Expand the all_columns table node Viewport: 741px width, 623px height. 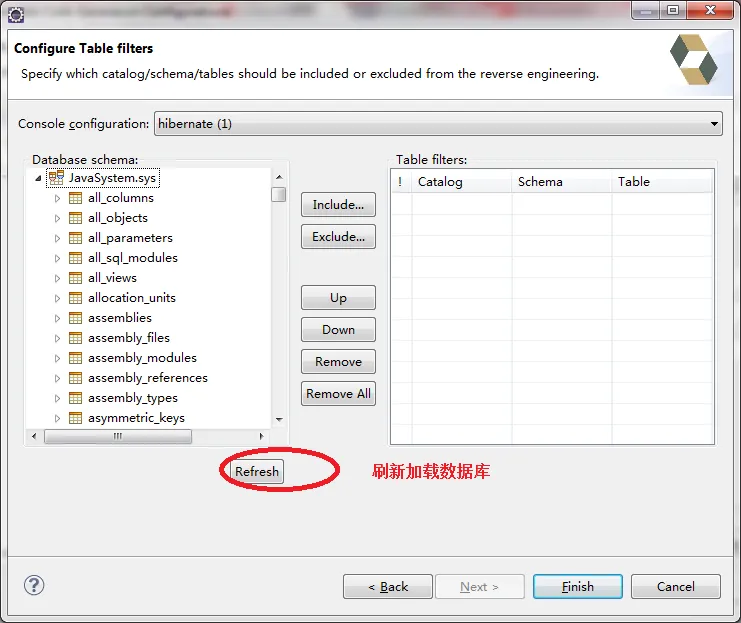[57, 199]
